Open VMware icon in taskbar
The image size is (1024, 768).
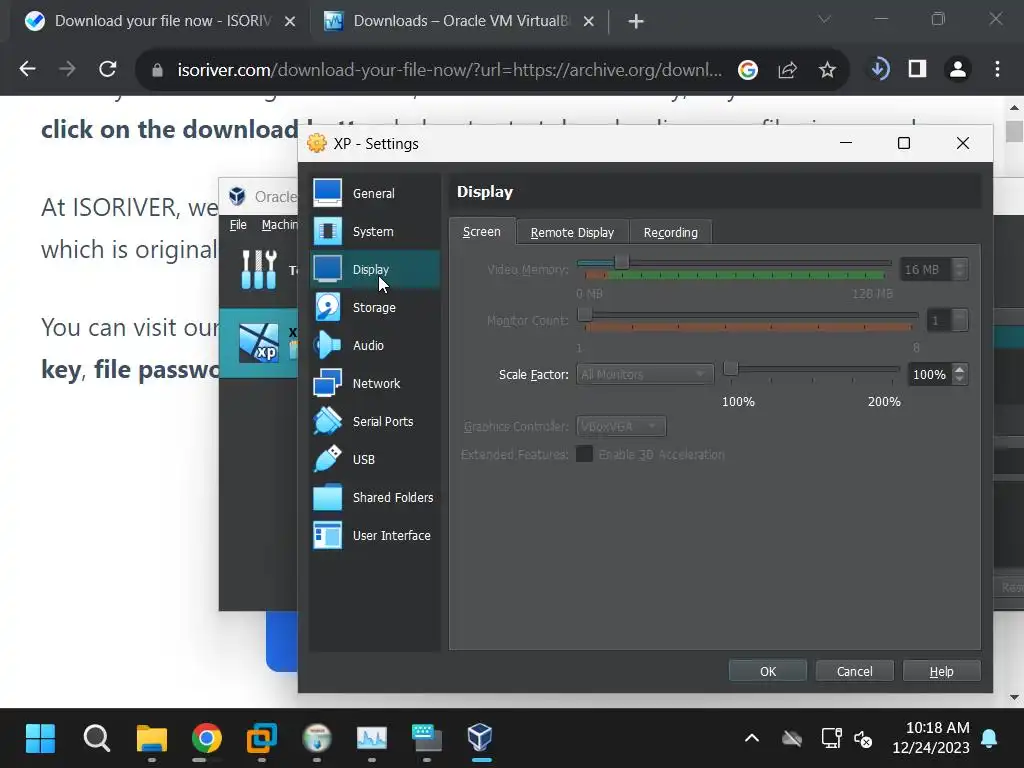(261, 738)
